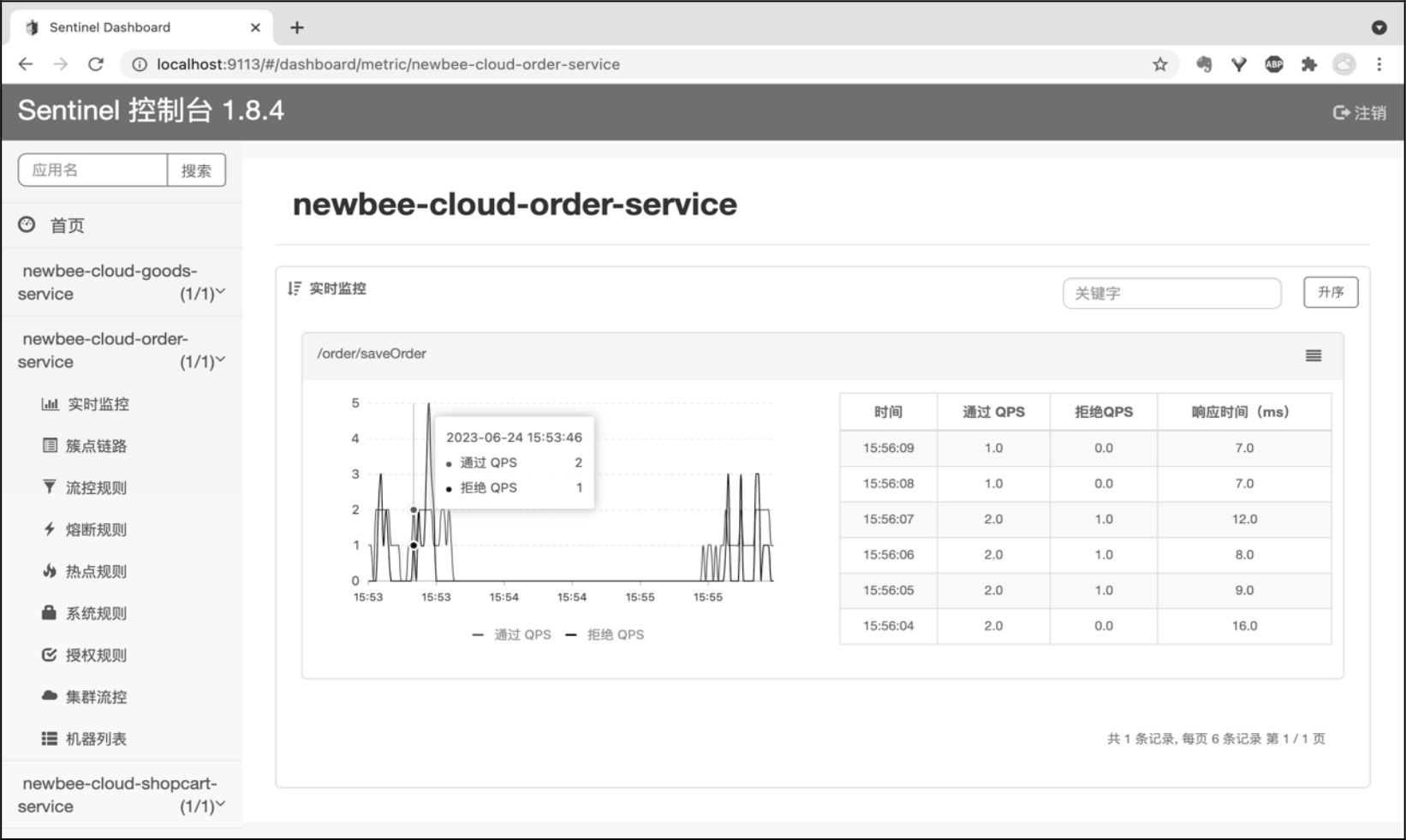Click the check-square icon for 授权规则
The width and height of the screenshot is (1406, 840).
click(50, 655)
